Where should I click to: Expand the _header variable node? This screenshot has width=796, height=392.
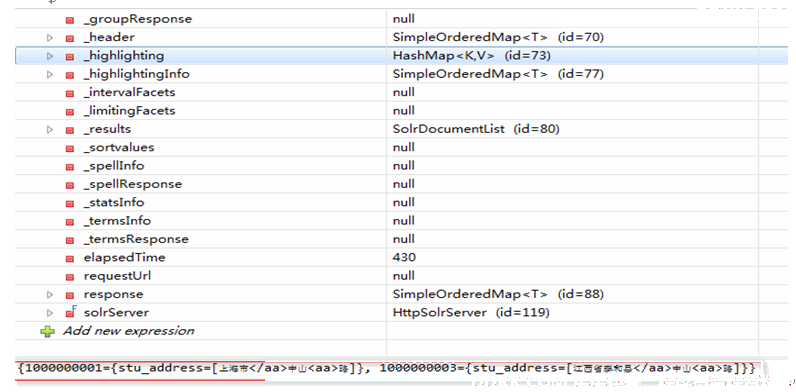coord(50,38)
